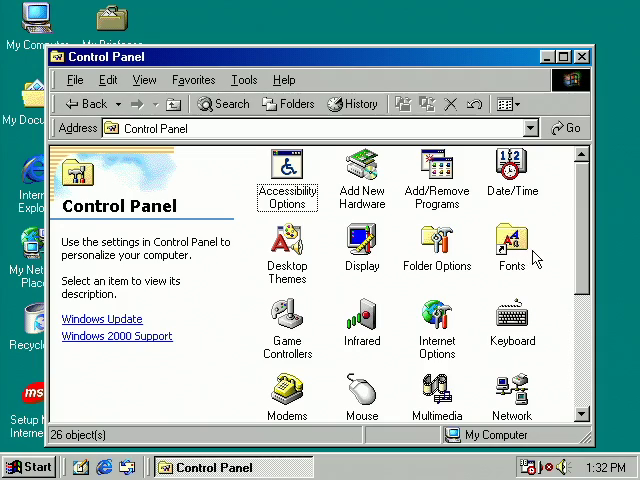Click the Start button
This screenshot has height=480, width=640.
tap(29, 467)
